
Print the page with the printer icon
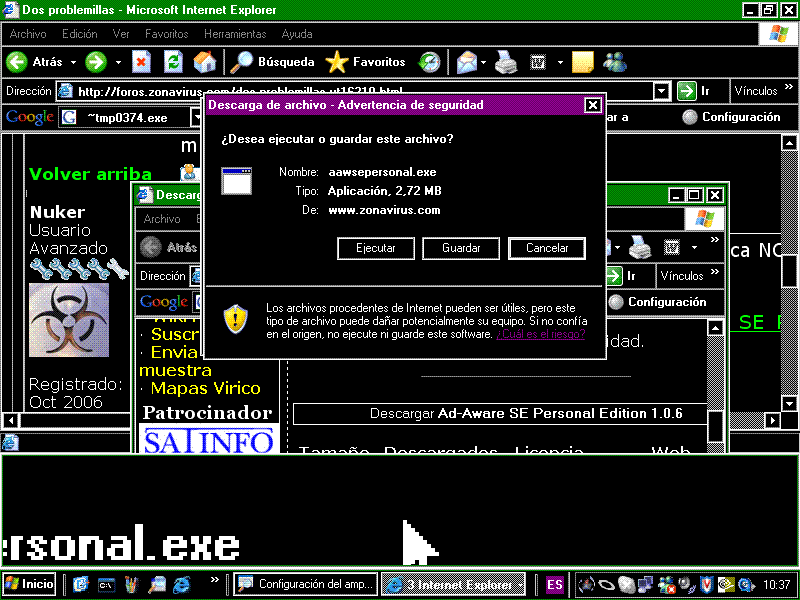pyautogui.click(x=506, y=62)
